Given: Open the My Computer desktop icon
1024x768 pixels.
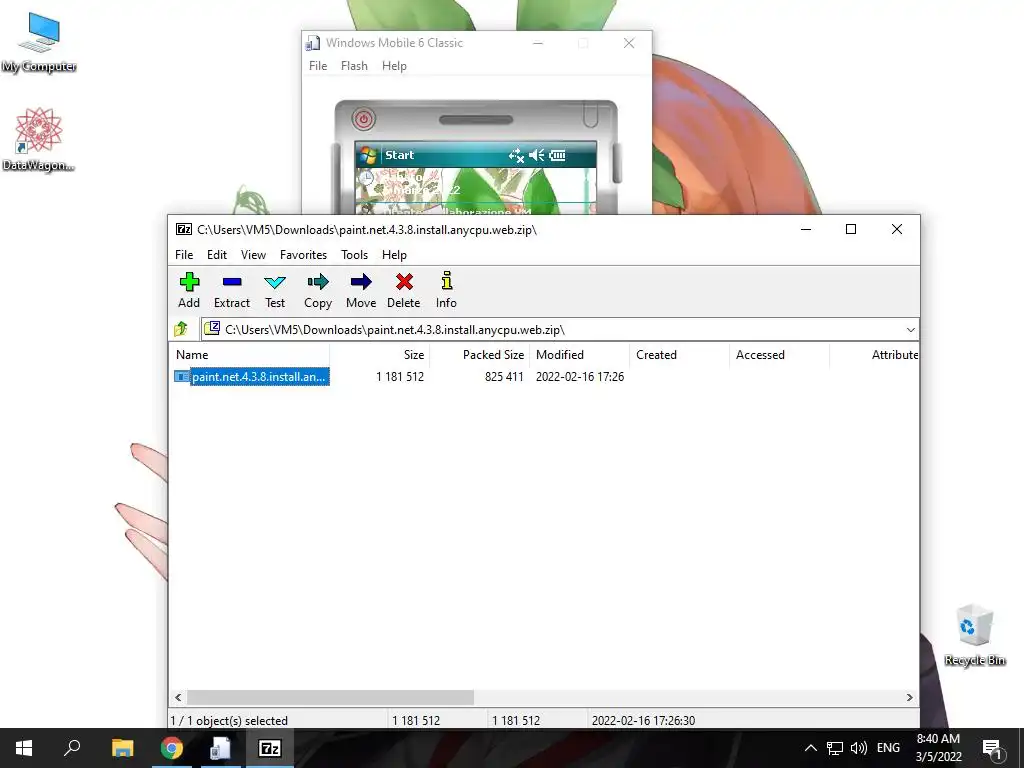Looking at the screenshot, I should click(x=39, y=41).
